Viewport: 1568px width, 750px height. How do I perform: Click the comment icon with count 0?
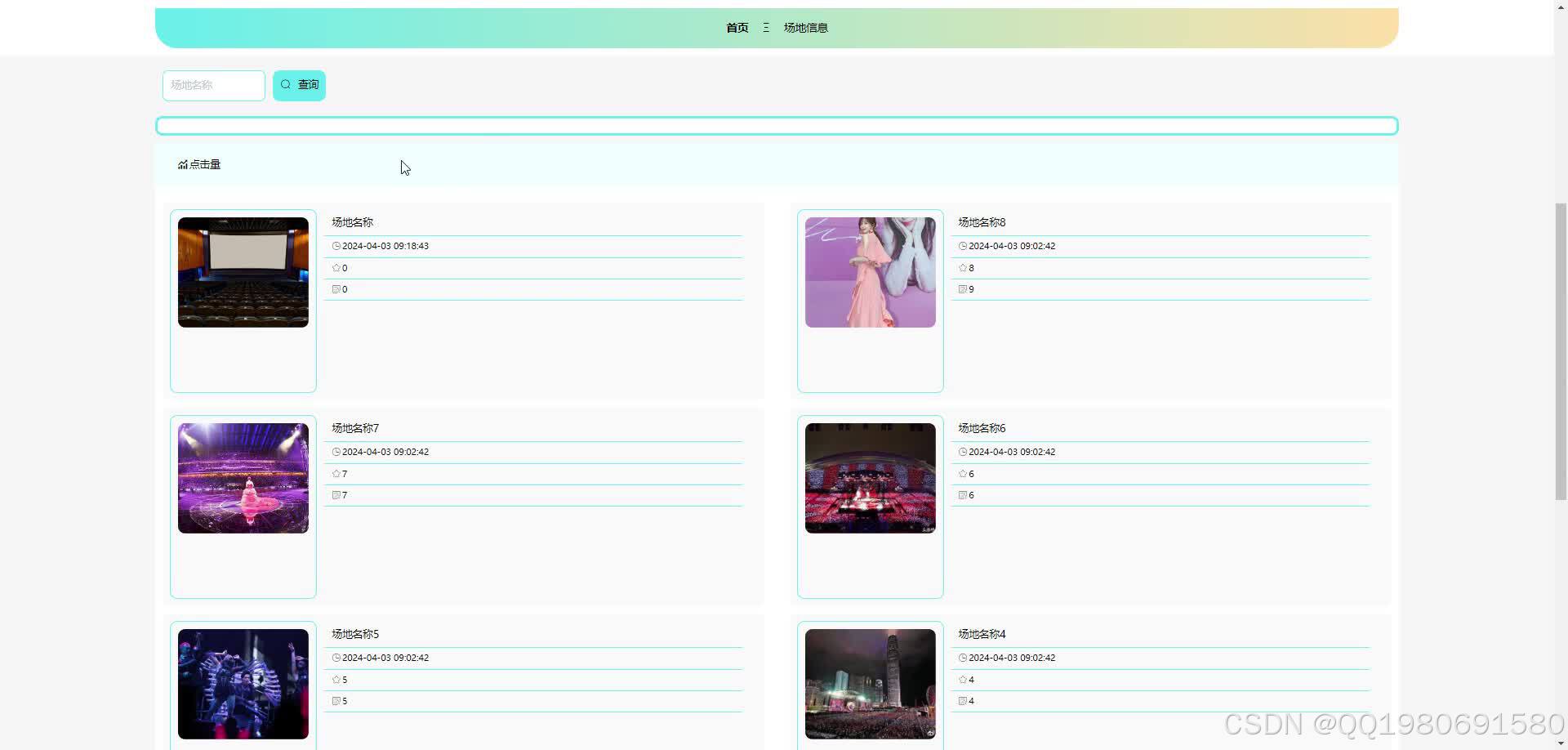coord(336,289)
